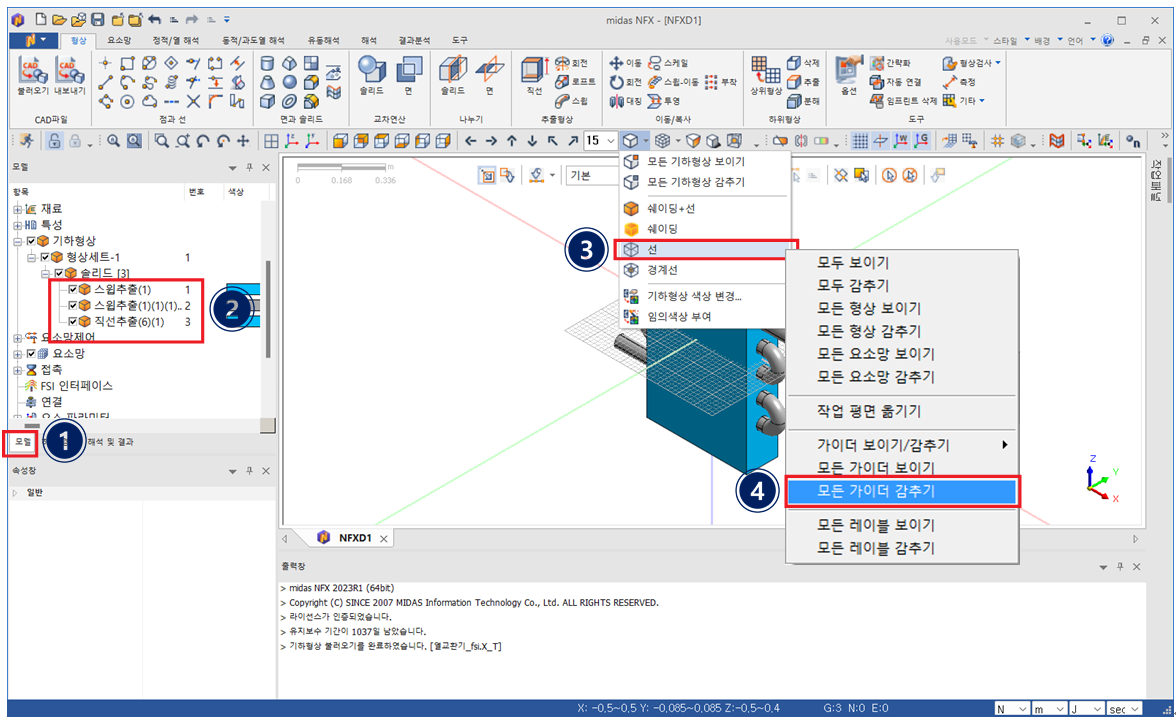Image resolution: width=1176 pixels, height=717 pixels.
Task: Click the 대칭 mirror tool
Action: click(x=626, y=100)
